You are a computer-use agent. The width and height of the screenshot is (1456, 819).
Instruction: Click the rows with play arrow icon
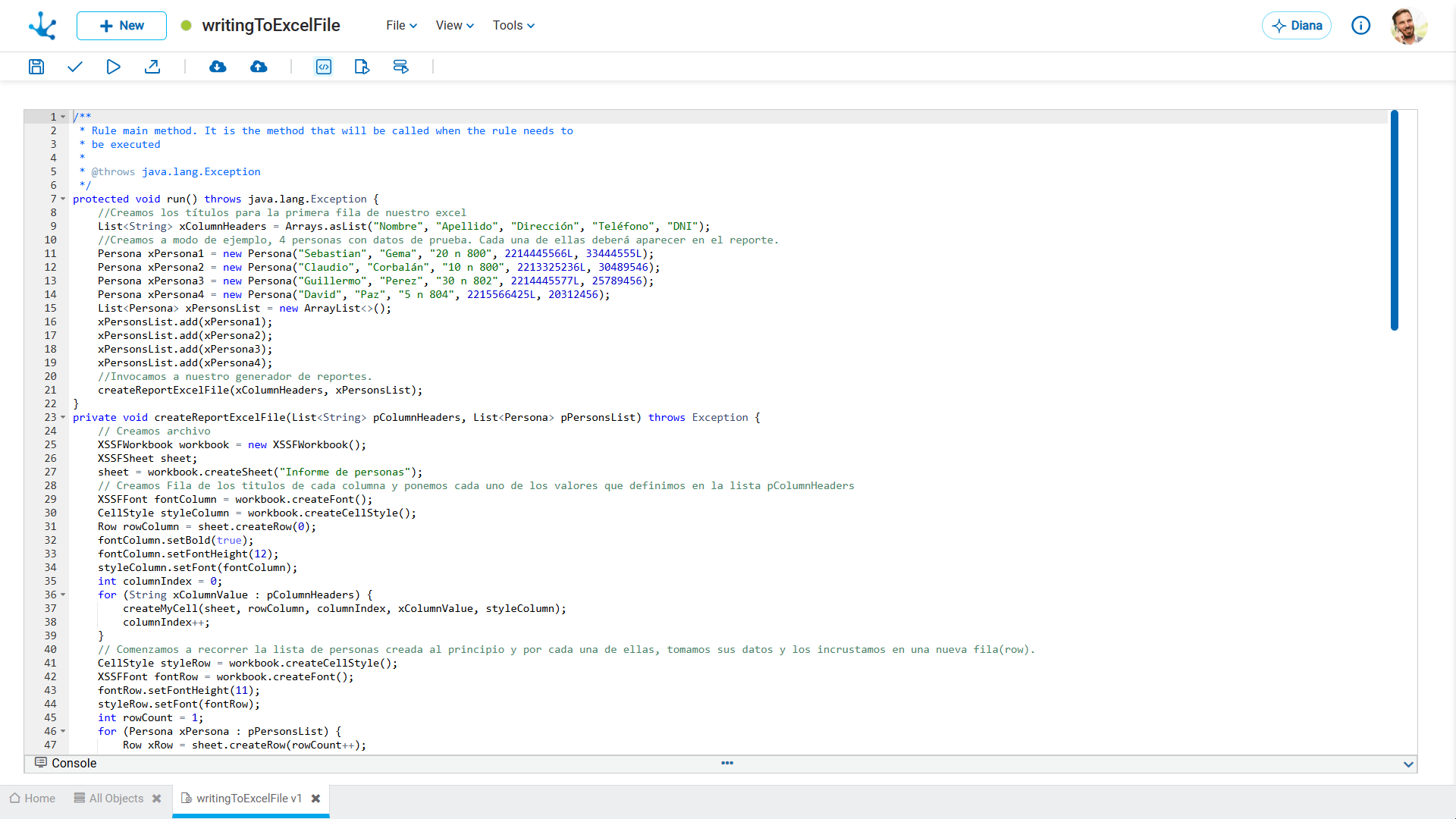point(401,67)
